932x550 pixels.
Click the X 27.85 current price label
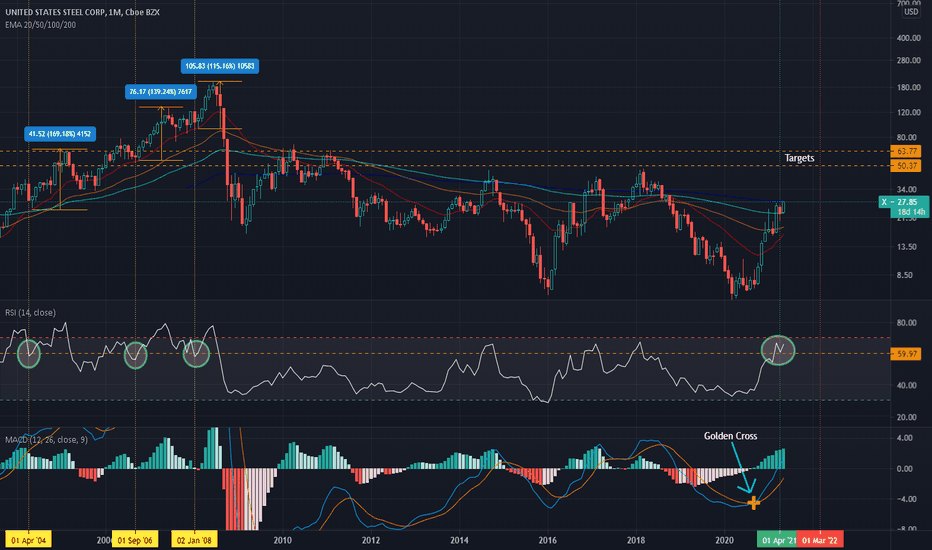pos(903,202)
